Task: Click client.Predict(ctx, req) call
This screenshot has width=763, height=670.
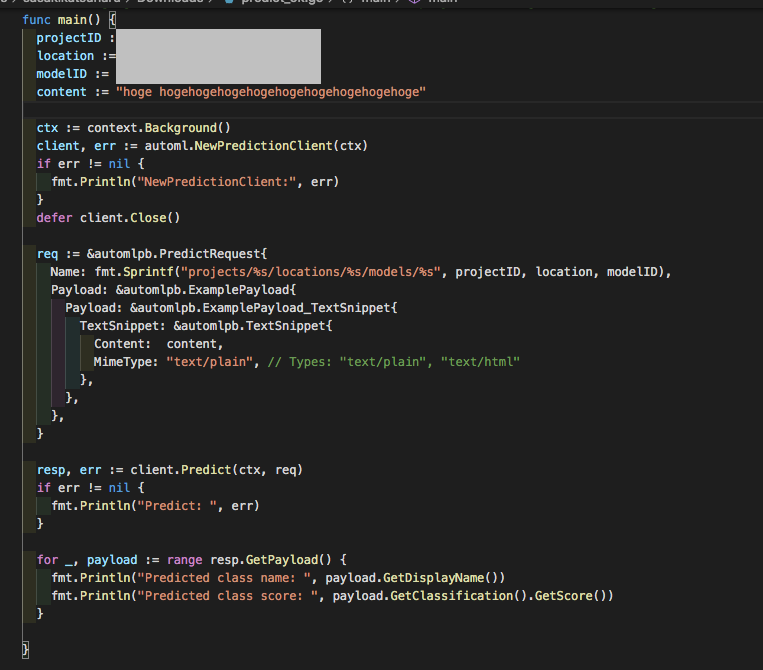Action: click(x=217, y=470)
